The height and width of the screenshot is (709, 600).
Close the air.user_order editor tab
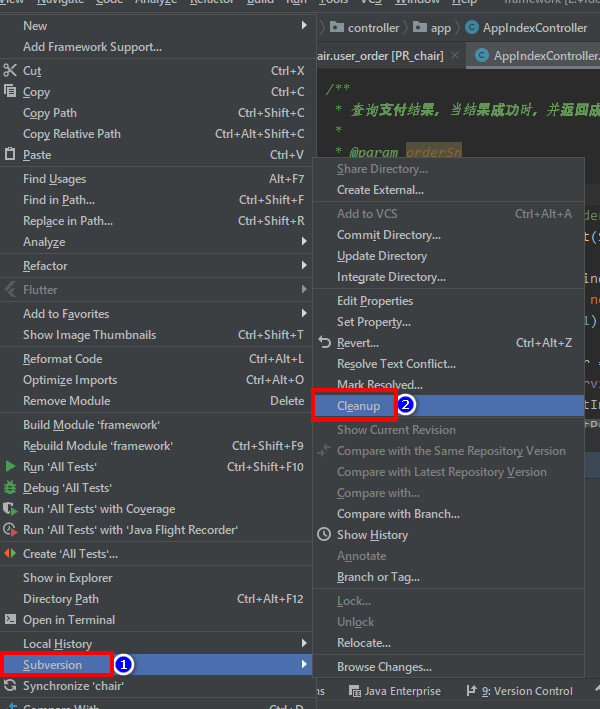point(455,56)
